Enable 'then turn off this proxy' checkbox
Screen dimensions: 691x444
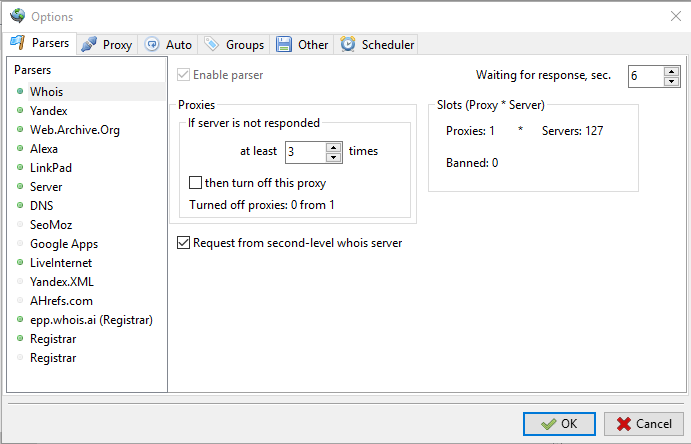(195, 182)
